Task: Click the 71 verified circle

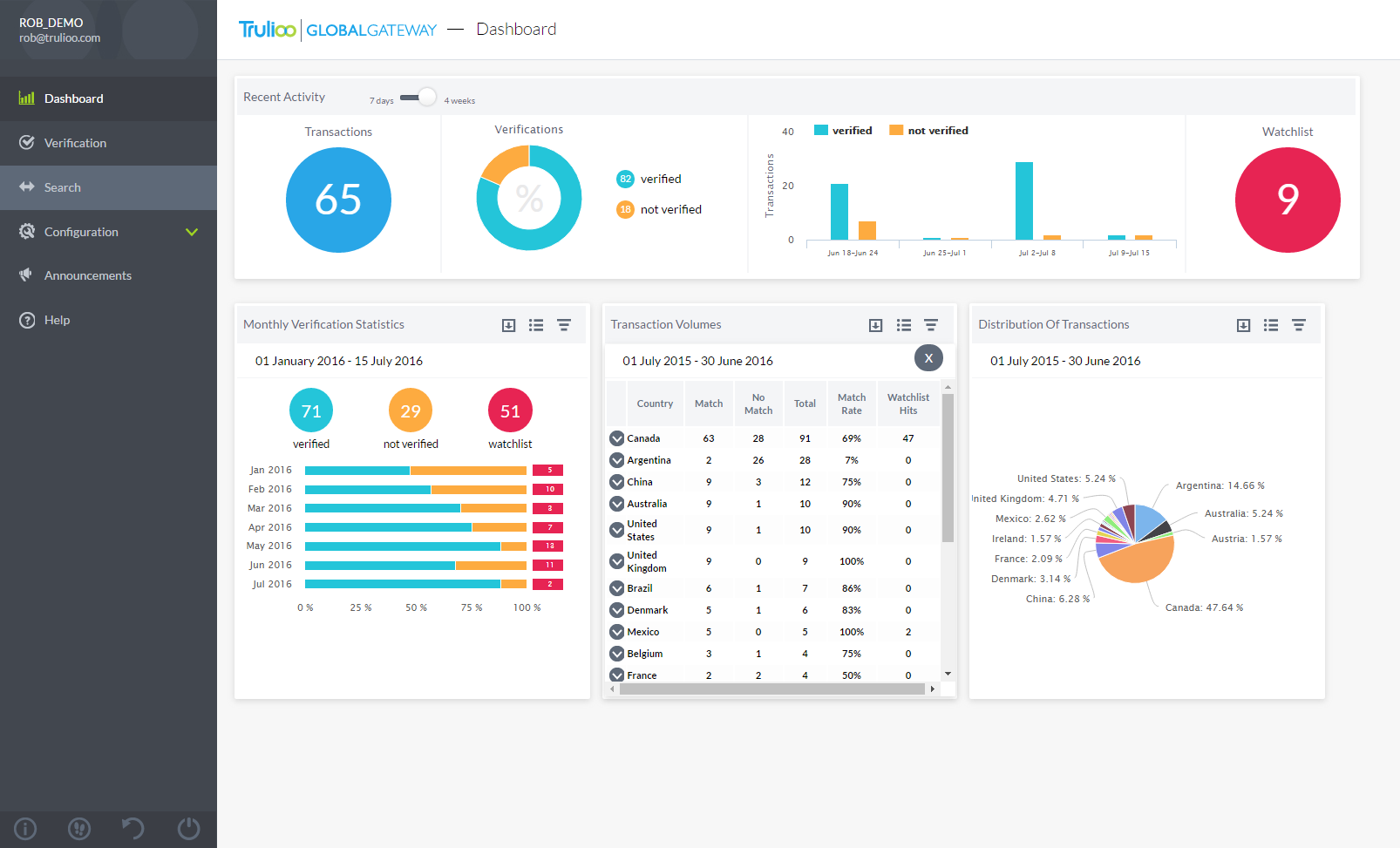Action: tap(311, 410)
